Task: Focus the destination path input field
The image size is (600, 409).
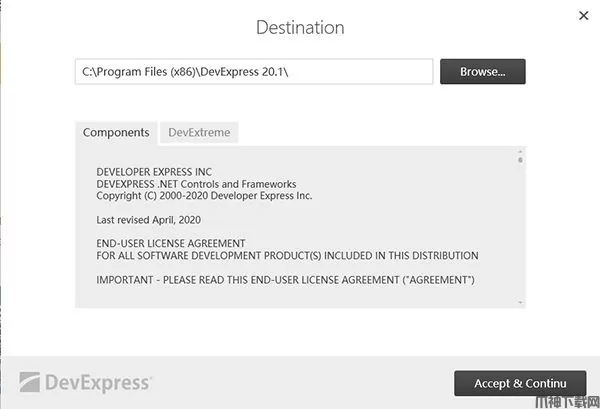Action: coord(254,72)
